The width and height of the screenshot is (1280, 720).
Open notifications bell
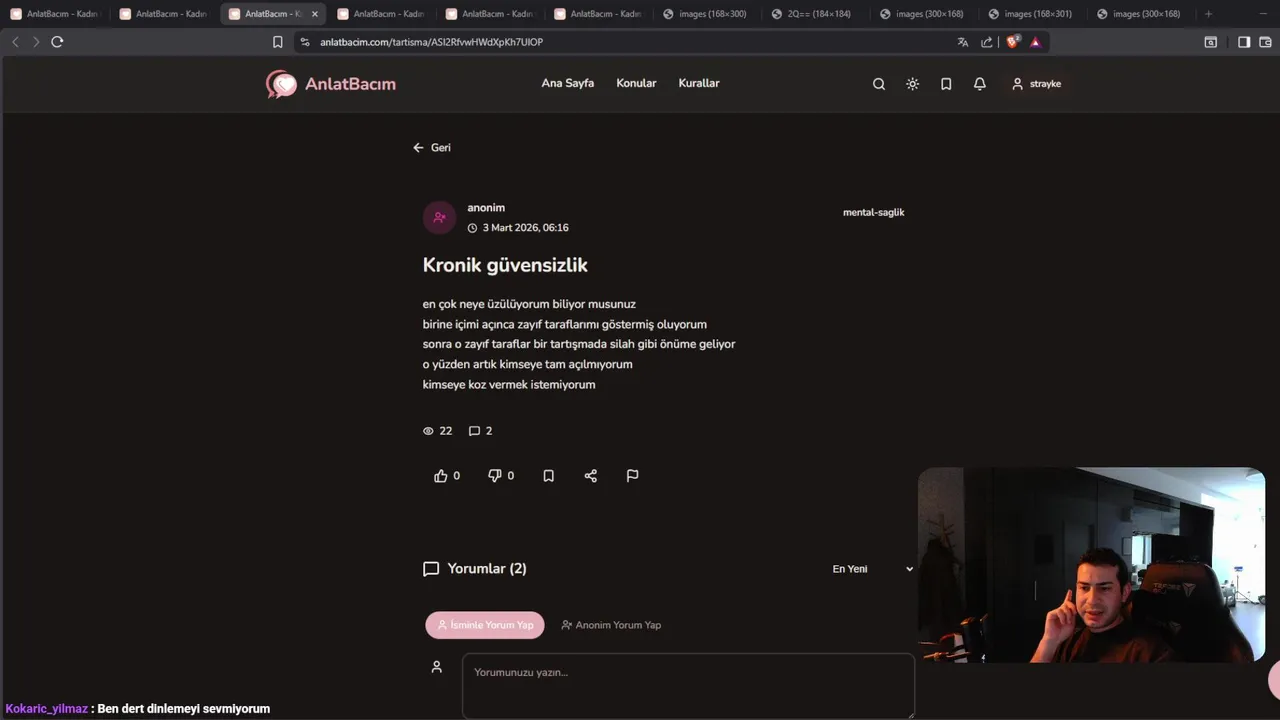tap(980, 84)
